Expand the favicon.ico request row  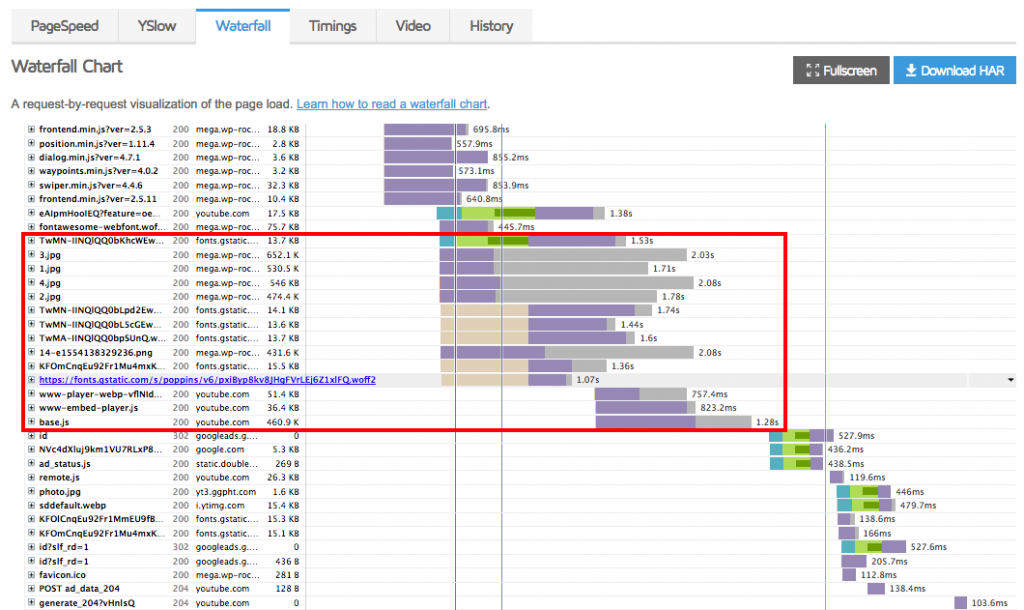(x=31, y=575)
